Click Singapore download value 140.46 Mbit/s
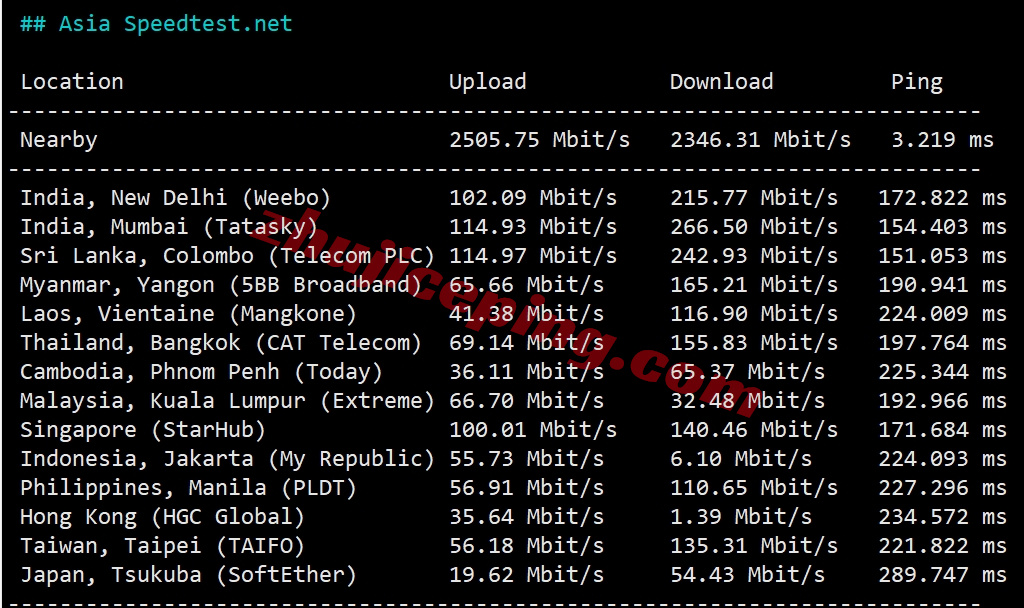 click(x=754, y=430)
